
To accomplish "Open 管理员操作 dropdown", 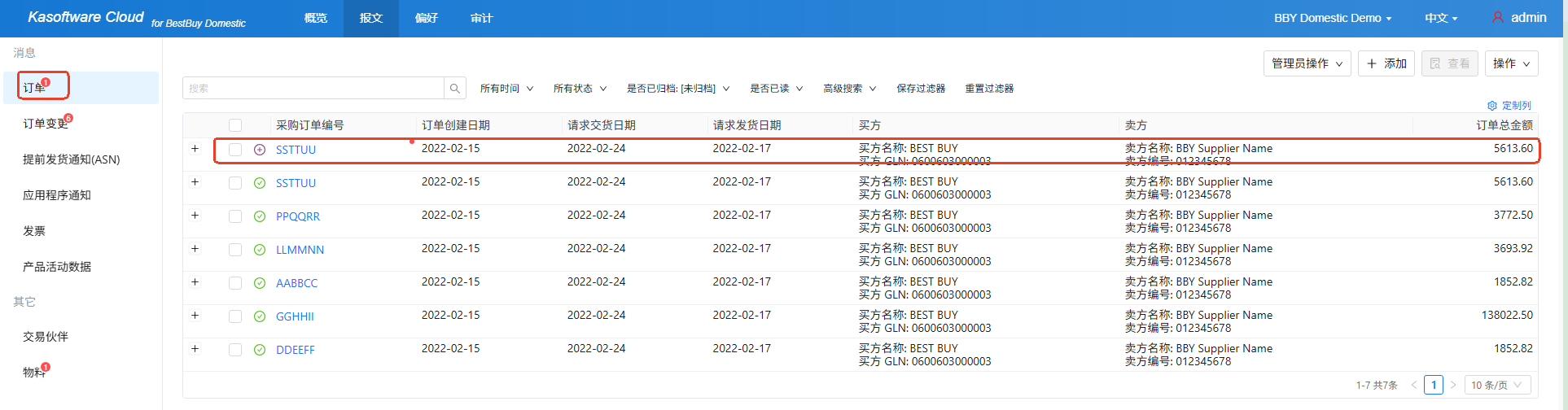I will pyautogui.click(x=1307, y=63).
